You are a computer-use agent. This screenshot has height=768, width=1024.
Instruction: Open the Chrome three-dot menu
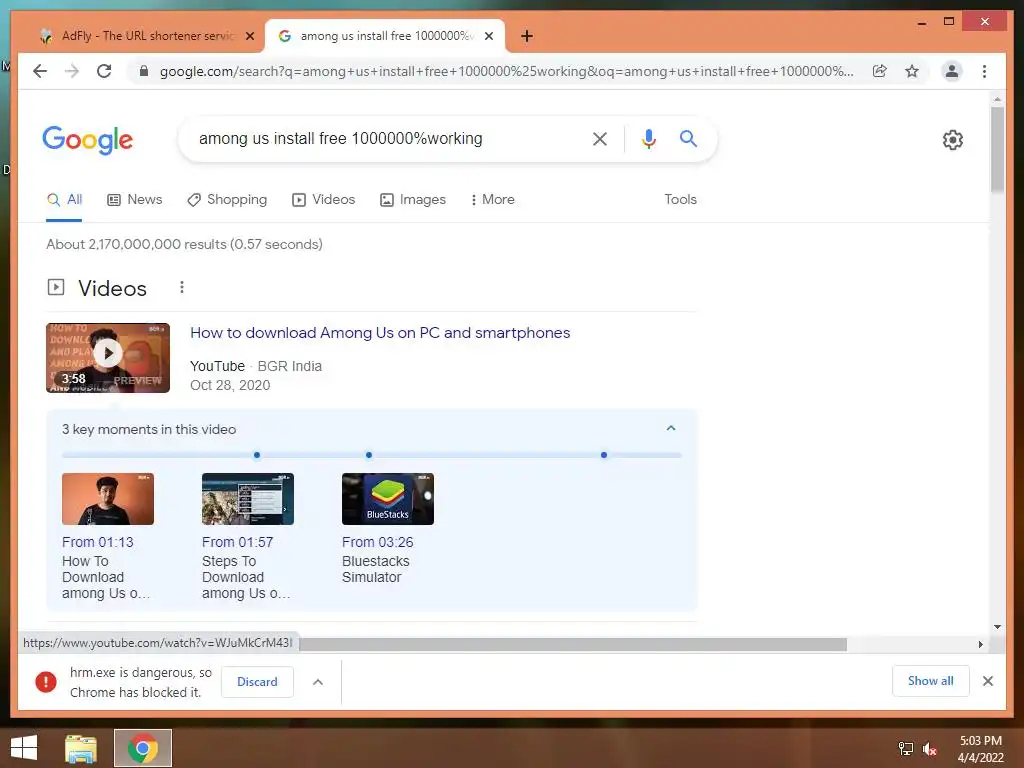[984, 71]
